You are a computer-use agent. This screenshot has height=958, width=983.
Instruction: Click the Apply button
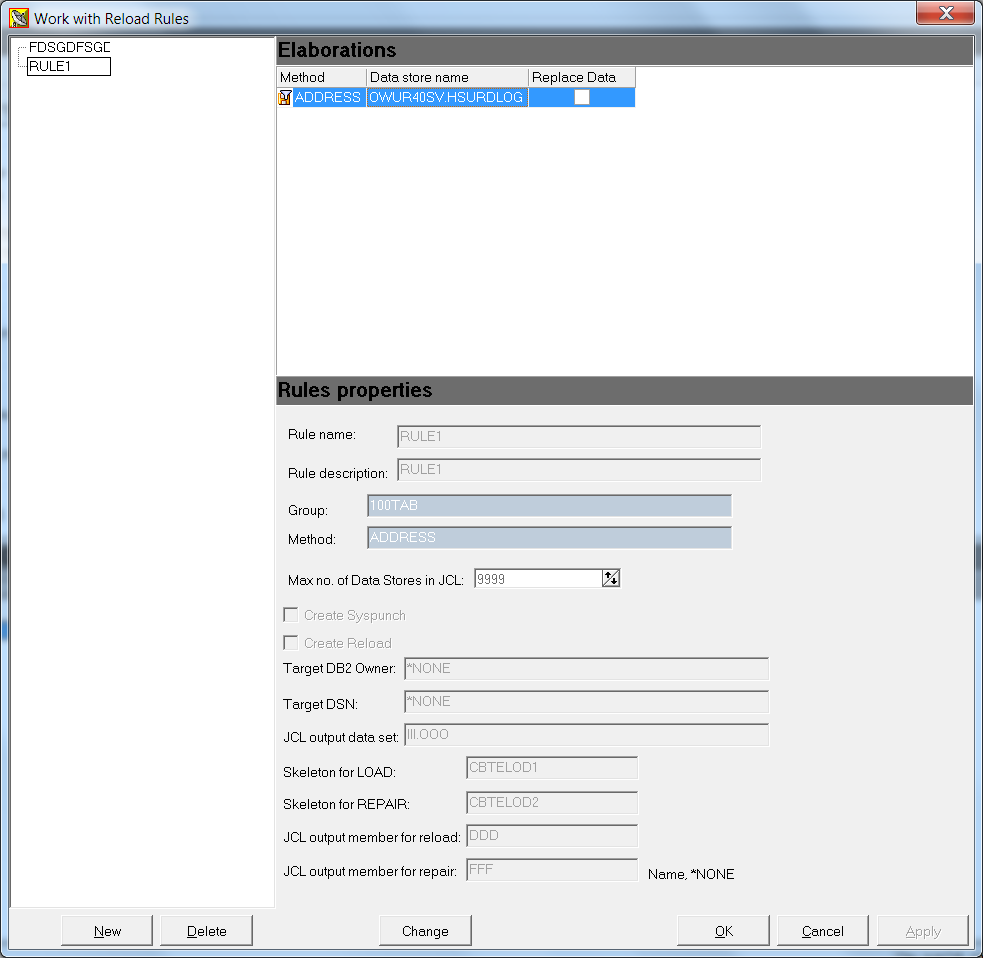pos(921,930)
